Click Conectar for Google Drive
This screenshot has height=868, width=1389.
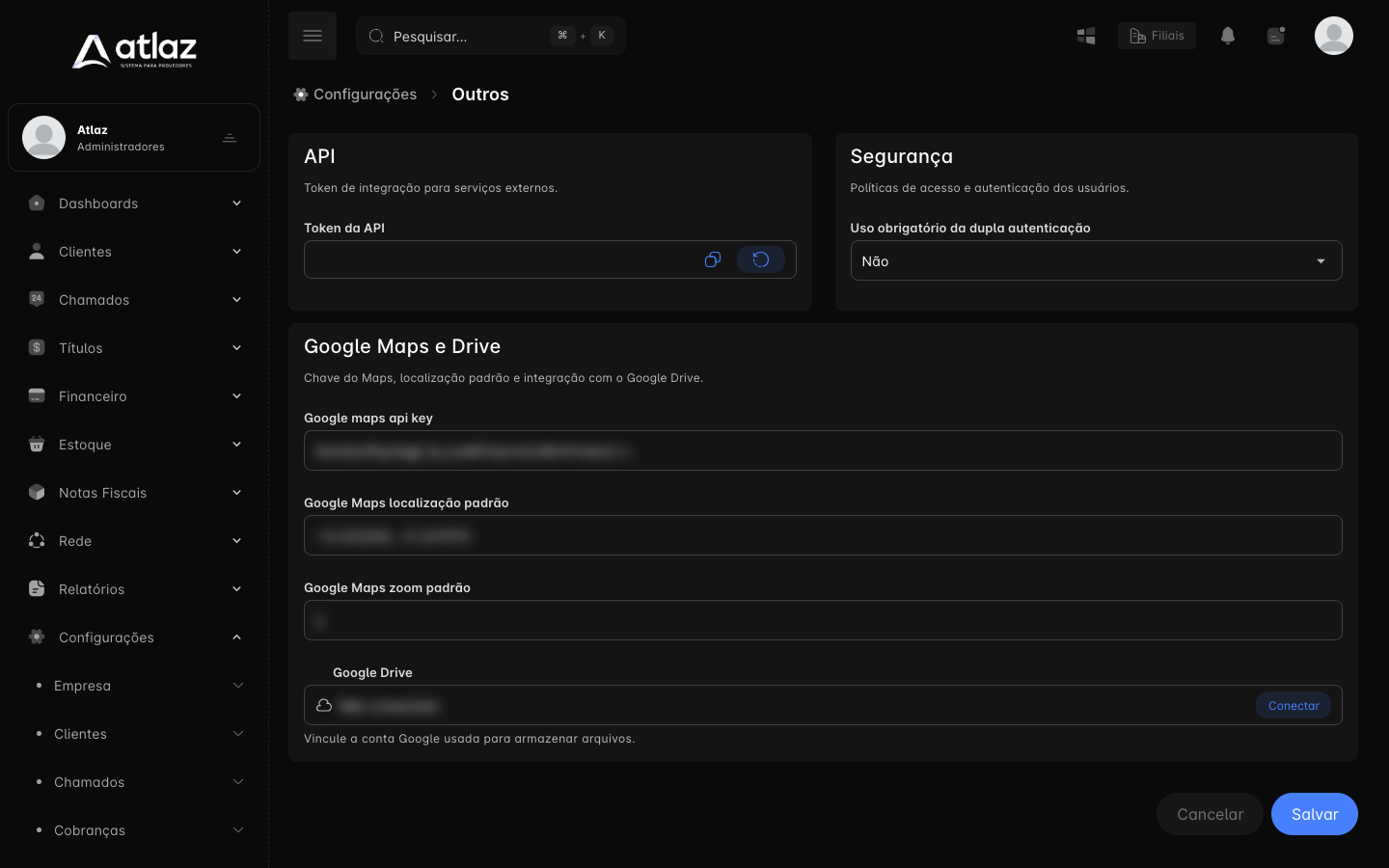pos(1294,705)
